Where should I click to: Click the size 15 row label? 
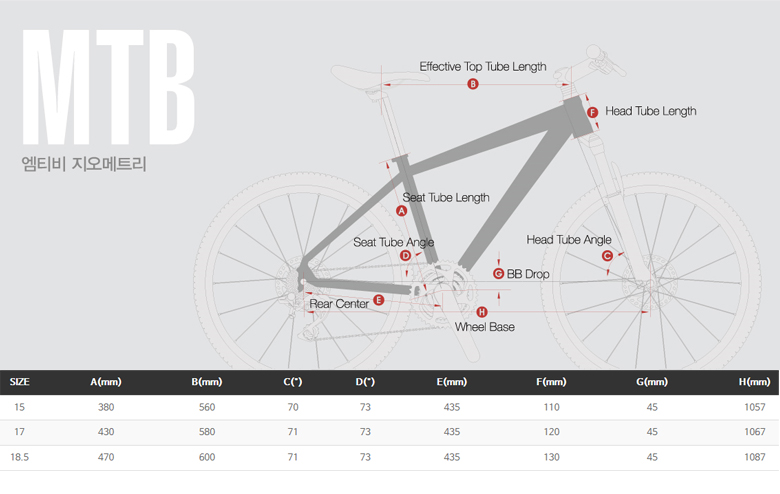[x=19, y=407]
